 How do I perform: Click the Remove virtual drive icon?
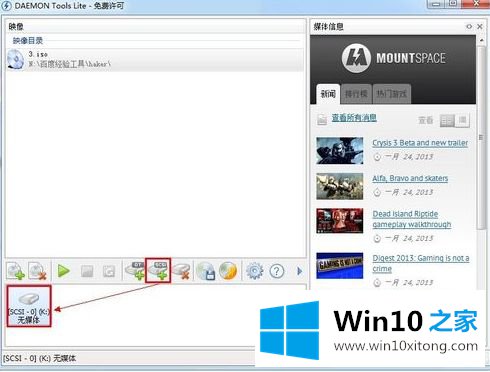[x=182, y=271]
